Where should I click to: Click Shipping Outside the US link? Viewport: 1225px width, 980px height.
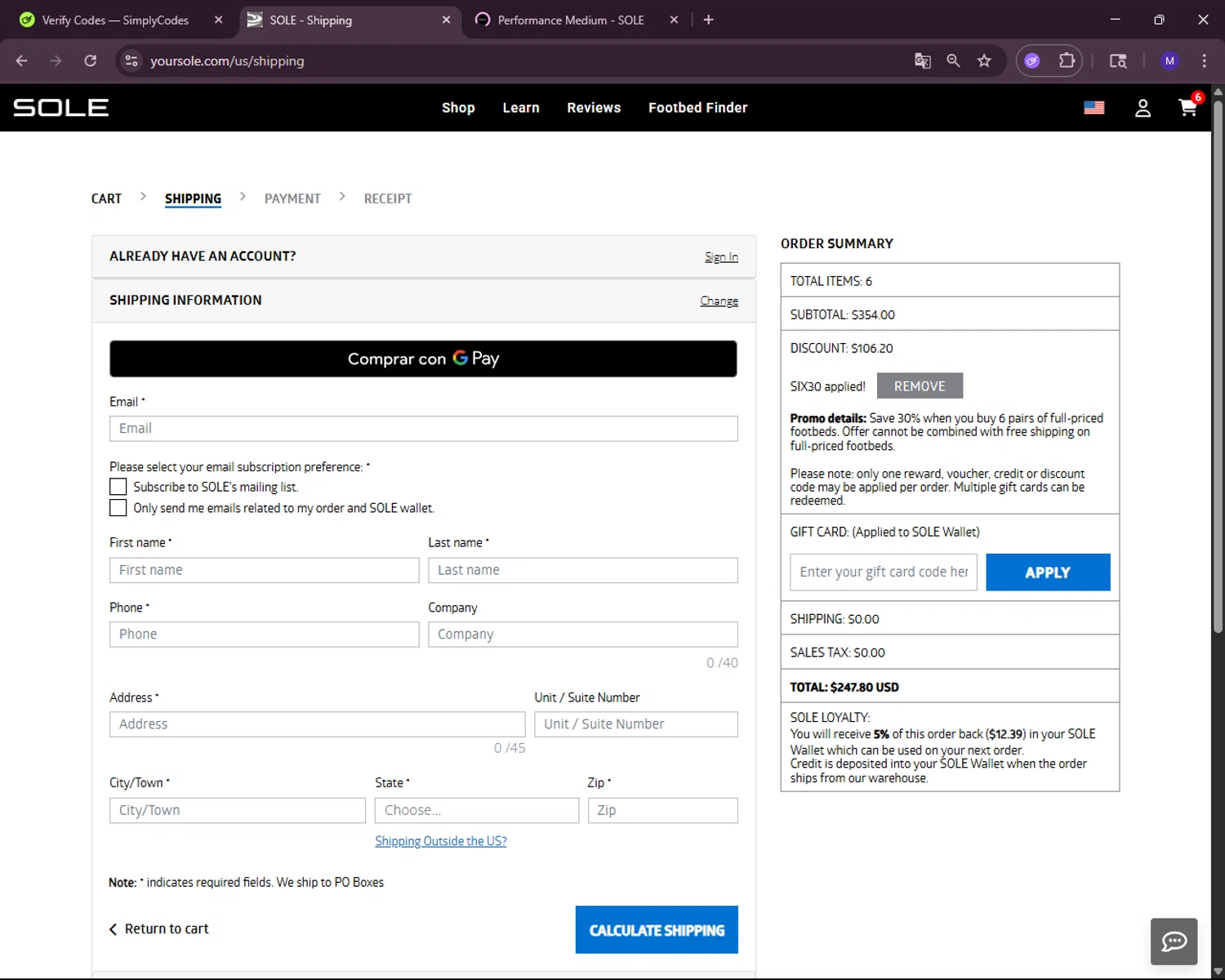click(x=441, y=841)
